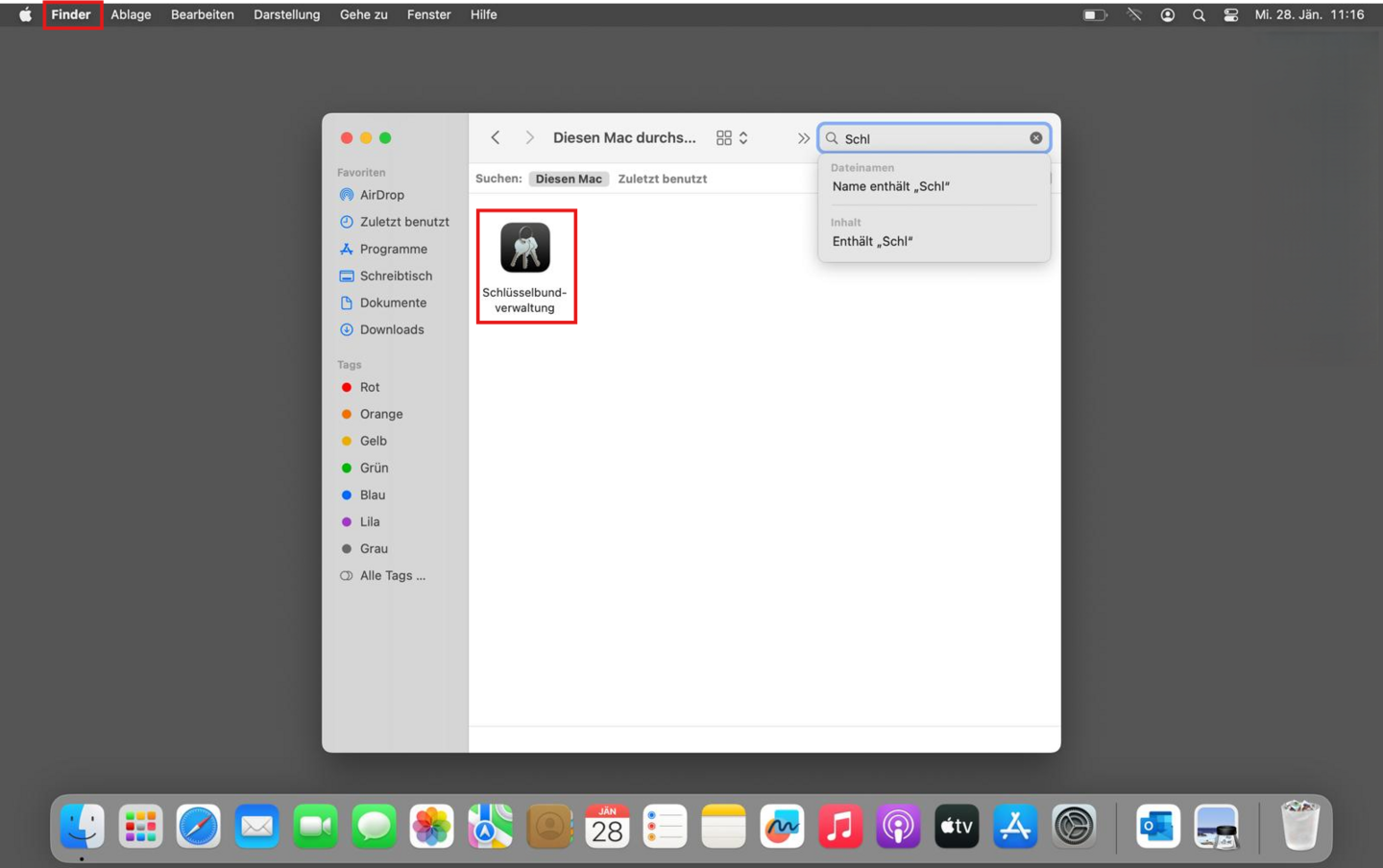Viewport: 1383px width, 868px height.
Task: Open the Downloads sidebar entry
Action: (x=392, y=329)
